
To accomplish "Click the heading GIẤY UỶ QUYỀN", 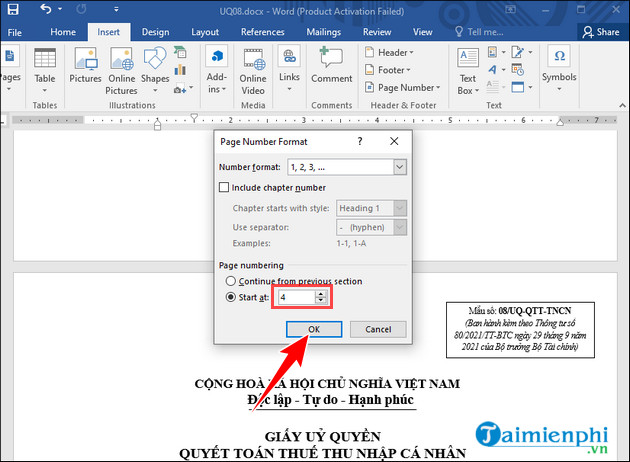I will 323,436.
